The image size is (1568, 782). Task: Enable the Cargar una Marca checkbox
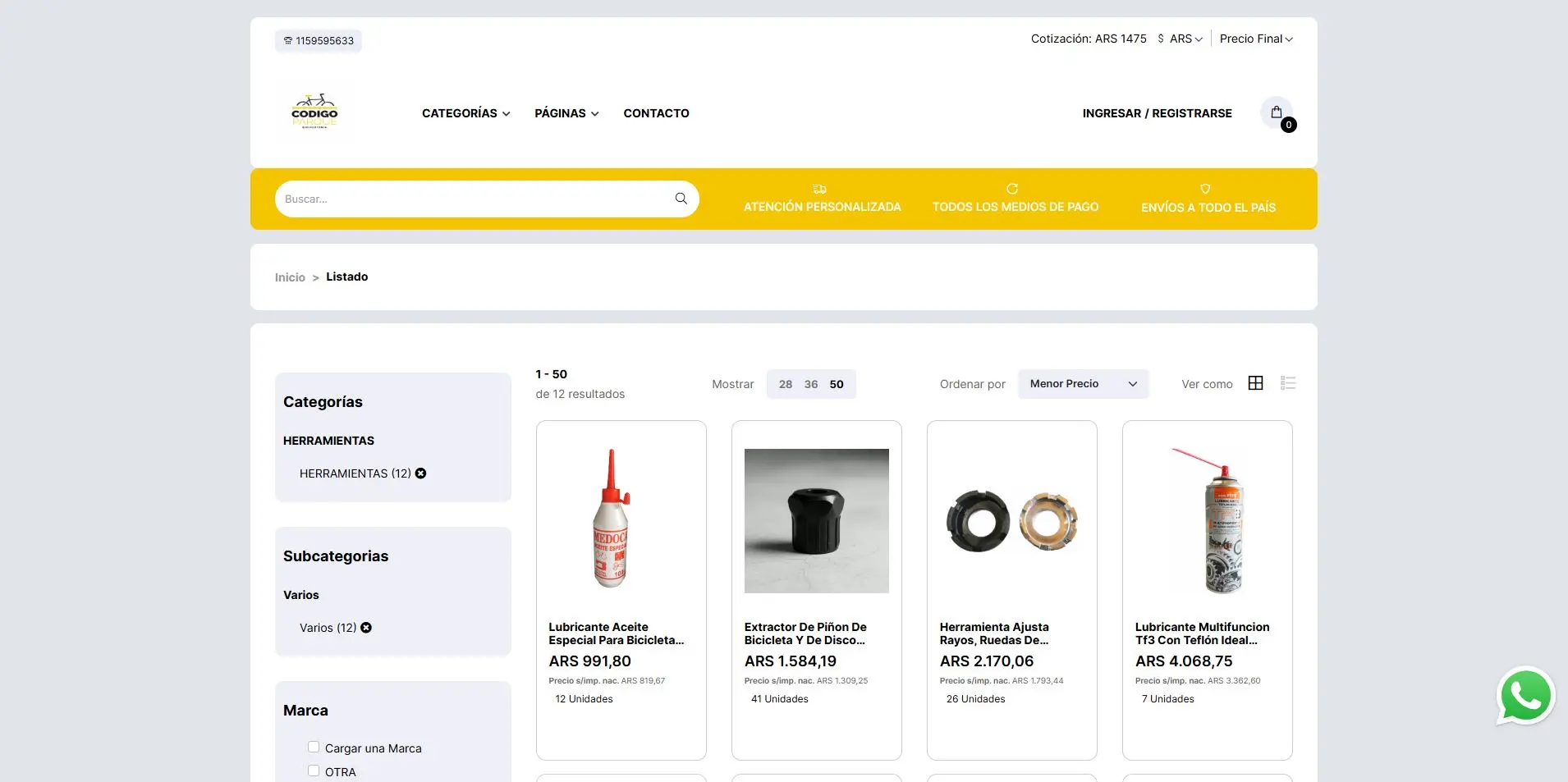[312, 747]
